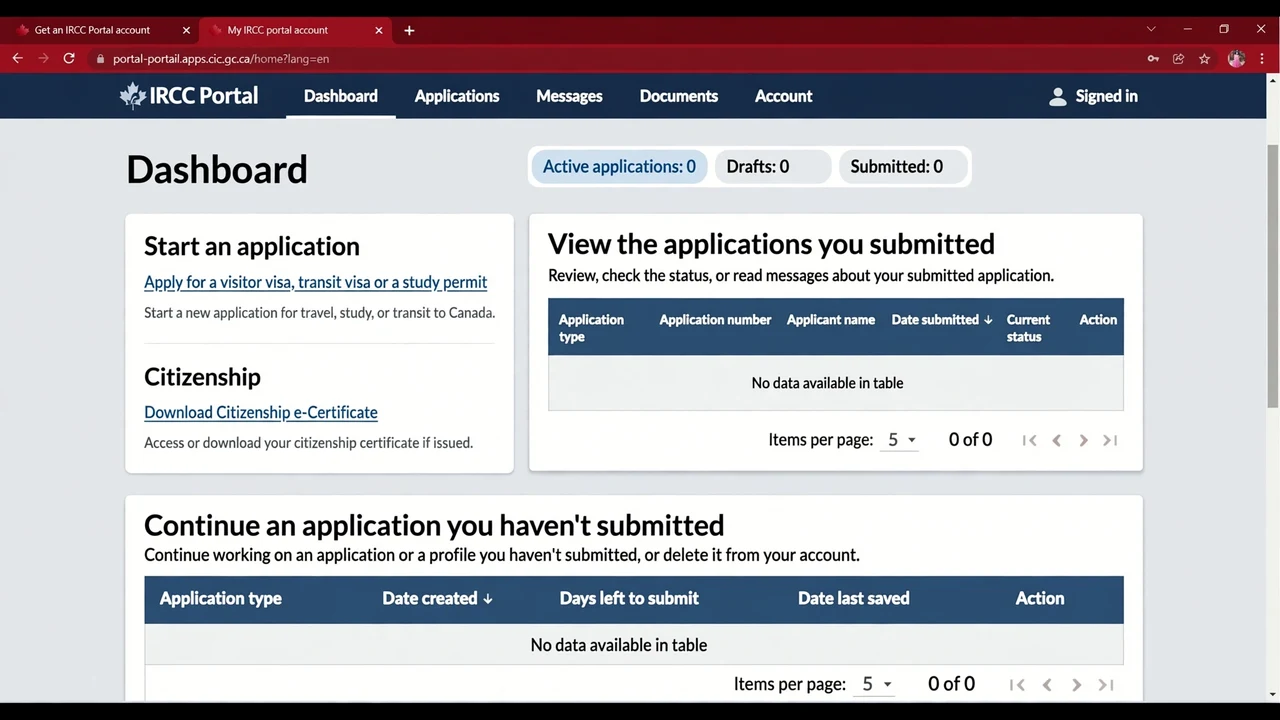
Task: Open the Chrome profile avatar
Action: tap(1236, 59)
